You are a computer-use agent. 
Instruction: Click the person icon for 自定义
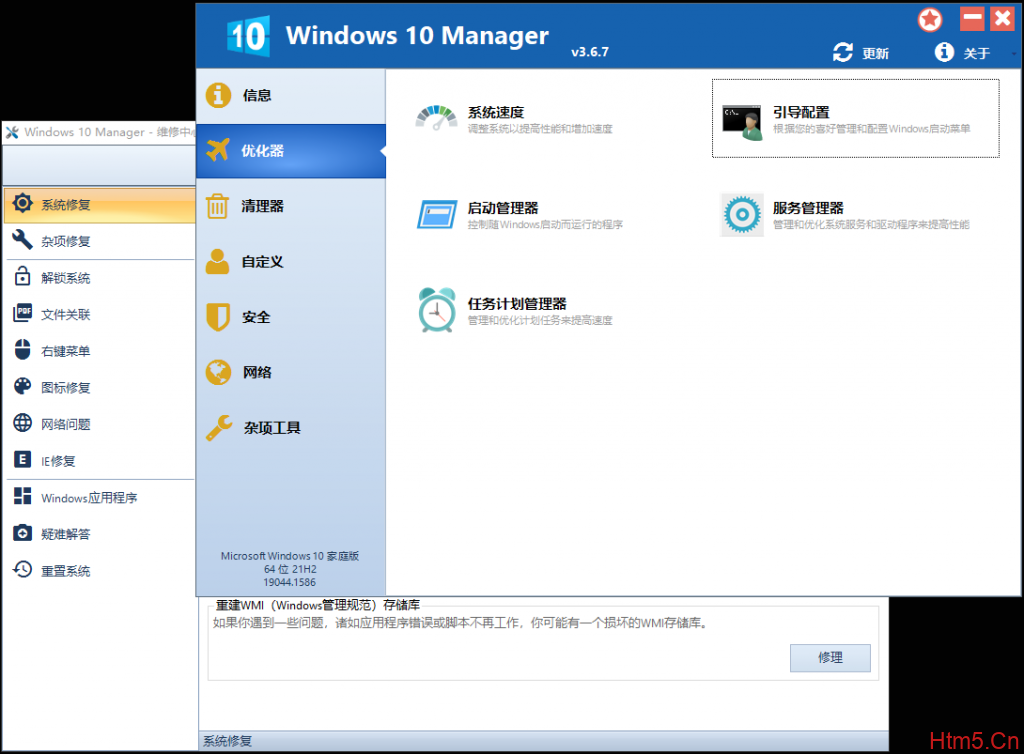click(x=217, y=262)
